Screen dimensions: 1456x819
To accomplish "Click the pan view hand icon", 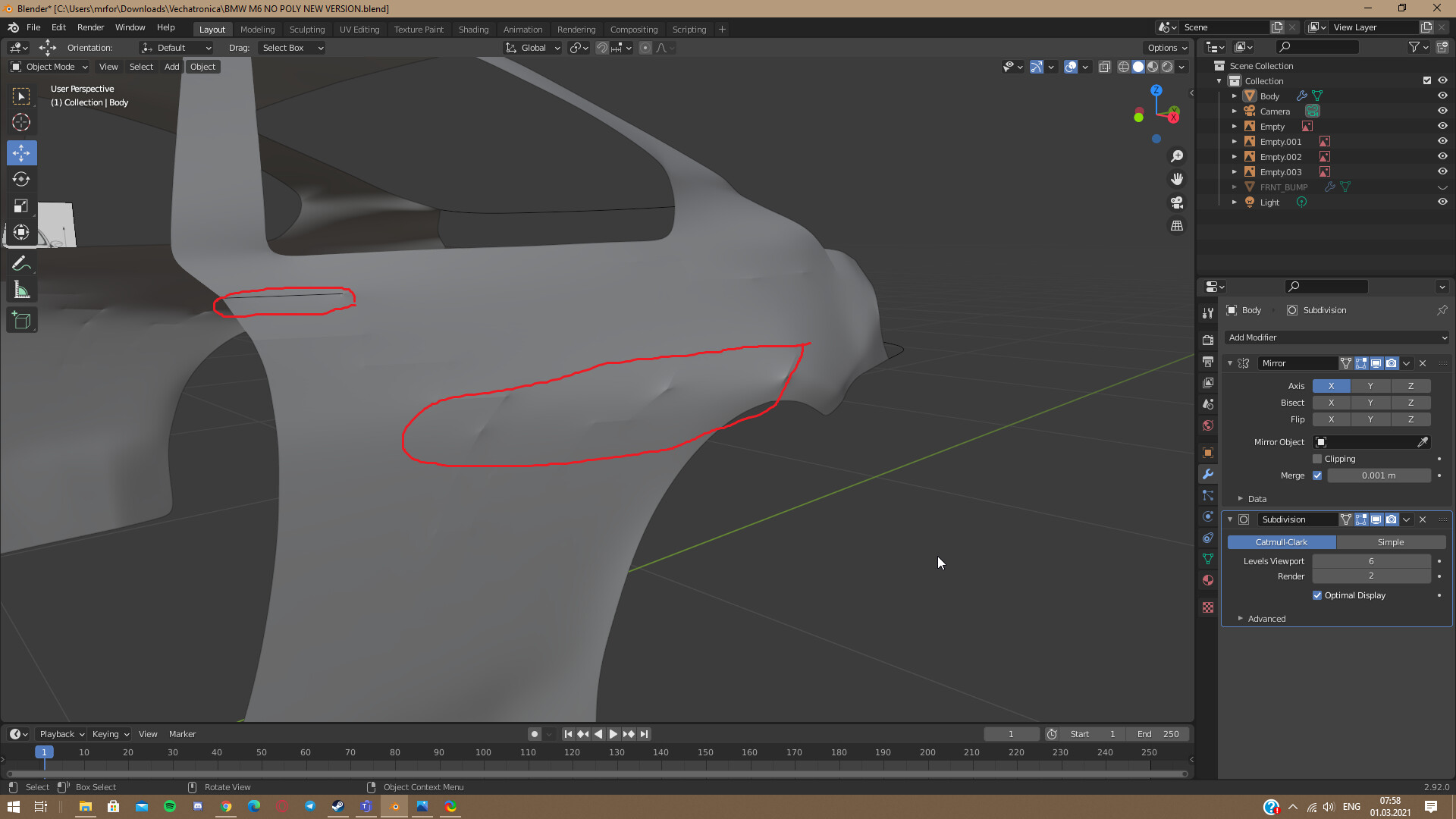I will [x=1177, y=179].
